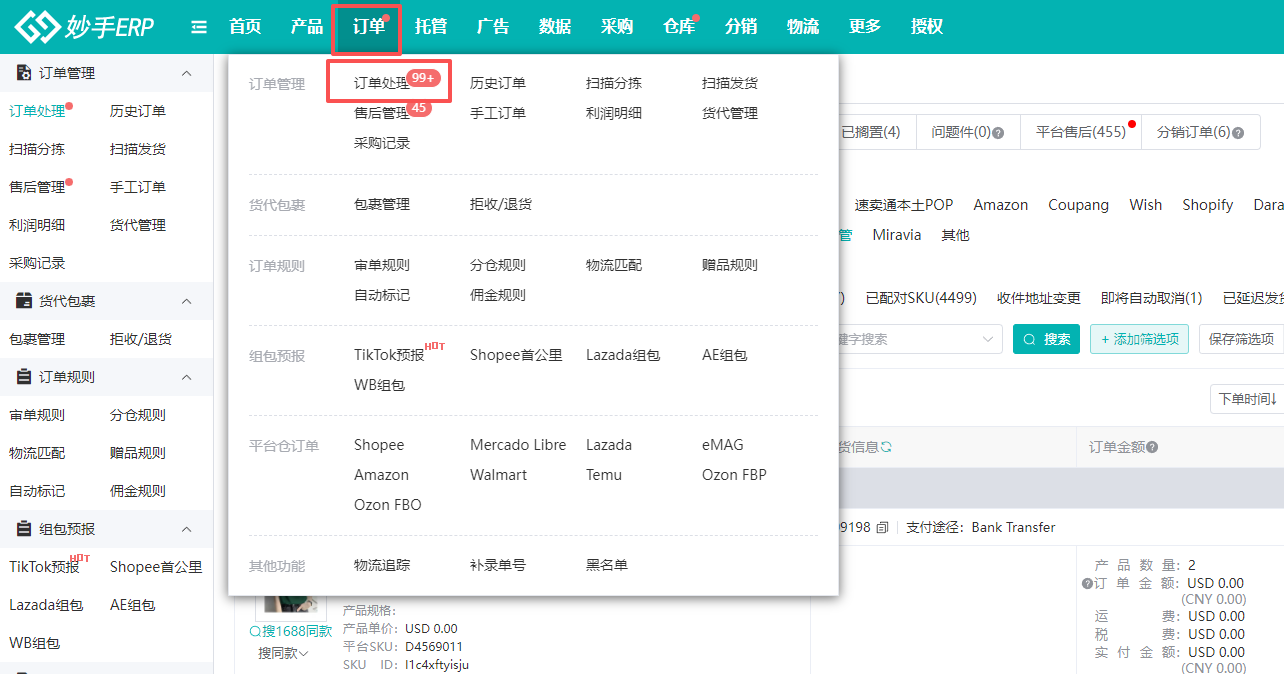Click the help icon left of the 订单金额 row

(1087, 583)
